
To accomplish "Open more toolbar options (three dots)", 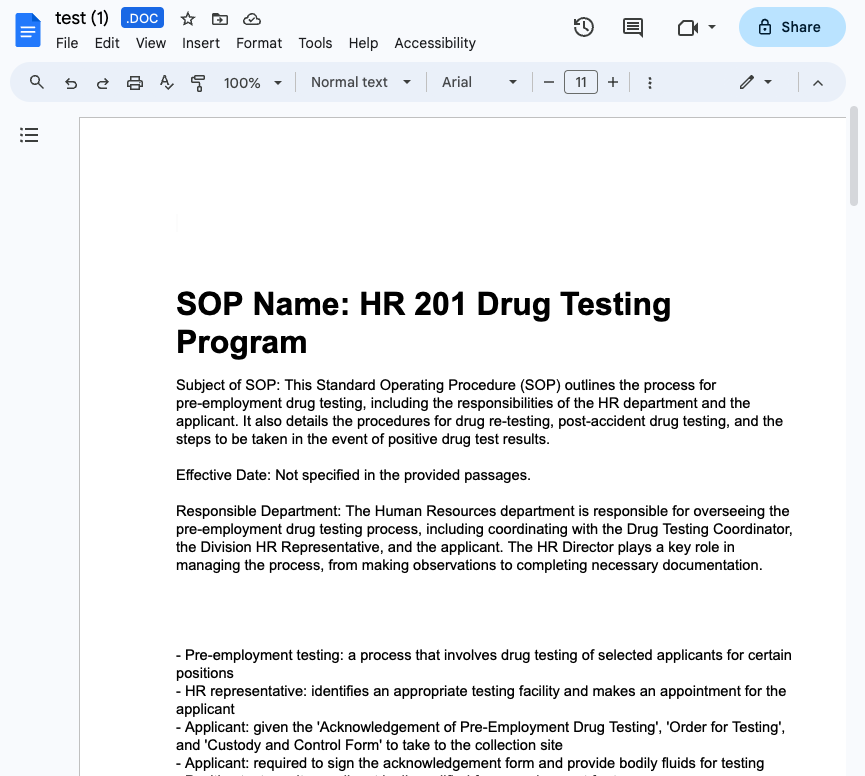I will click(x=650, y=83).
